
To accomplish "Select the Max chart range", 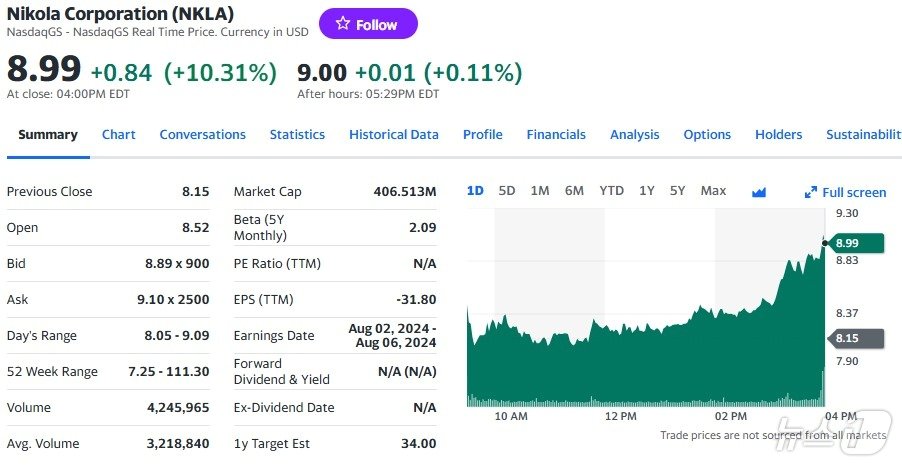I will 713,191.
